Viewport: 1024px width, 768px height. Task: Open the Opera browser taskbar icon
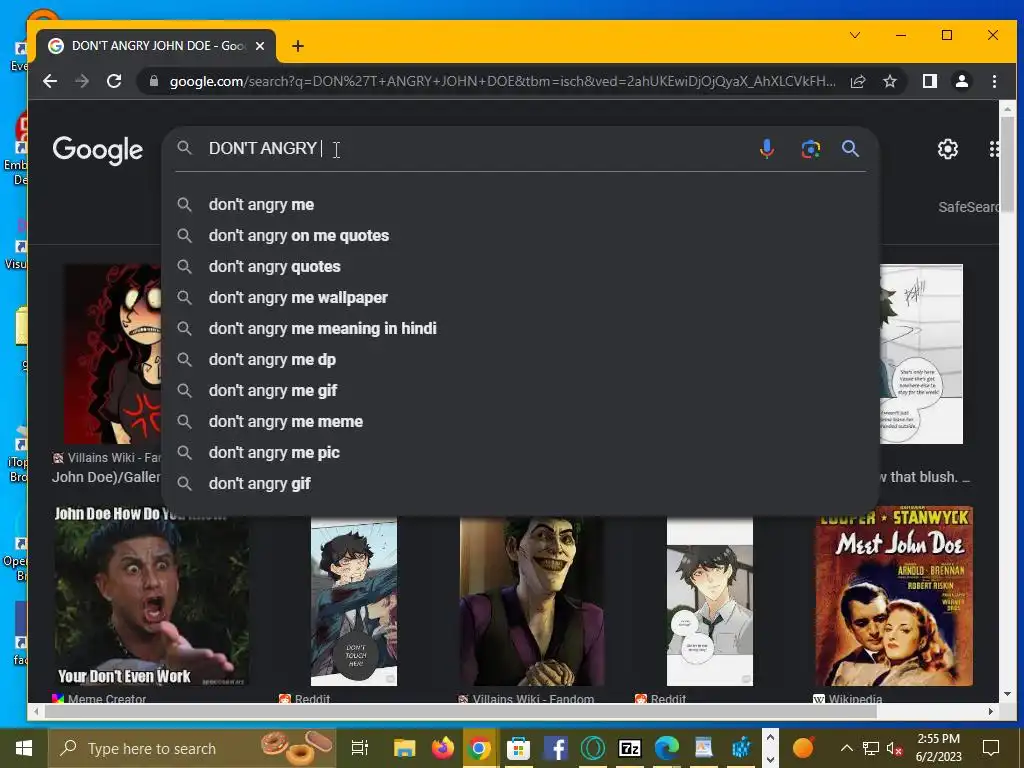pos(592,748)
